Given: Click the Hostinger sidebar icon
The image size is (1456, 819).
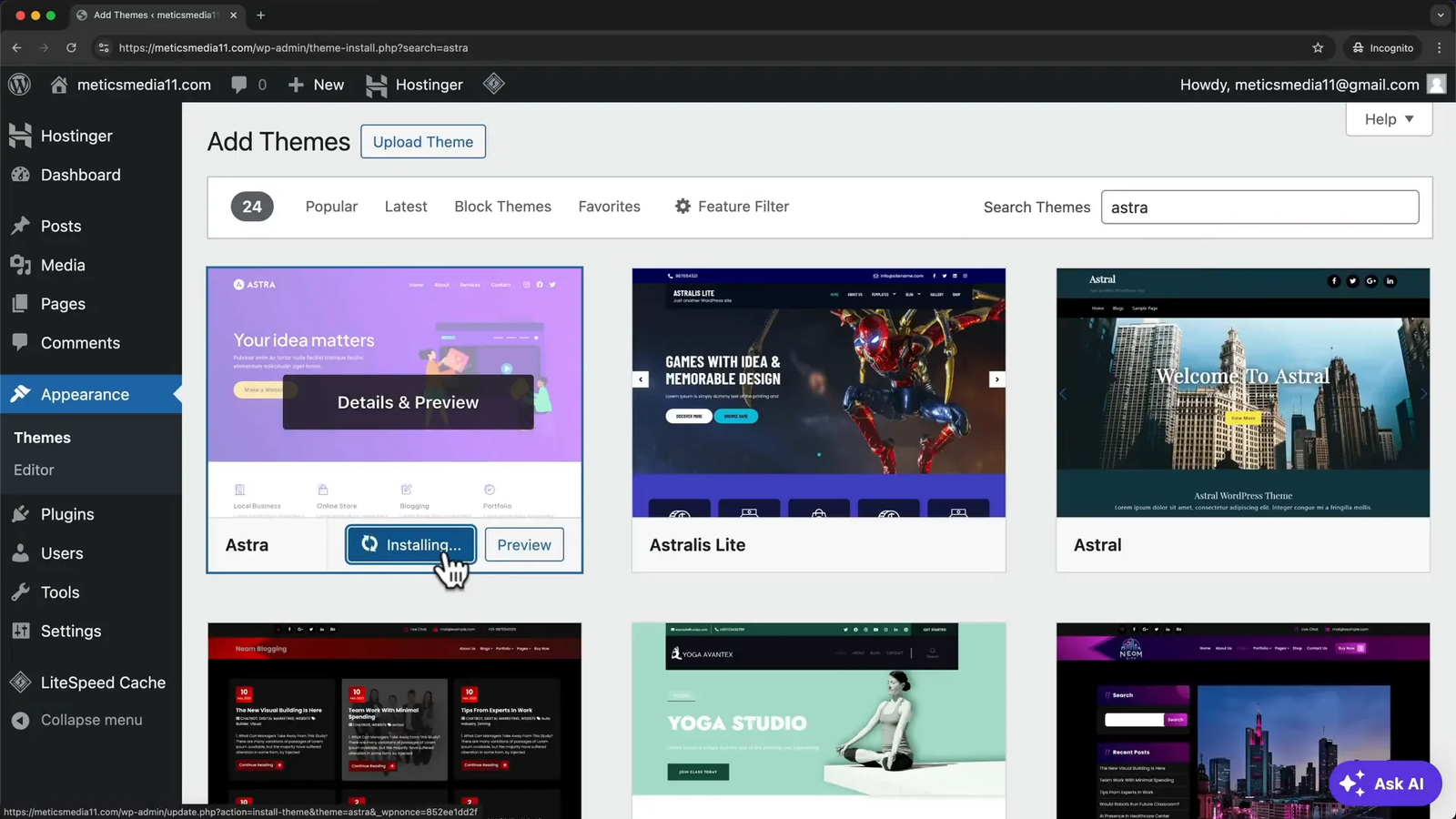Looking at the screenshot, I should (20, 136).
